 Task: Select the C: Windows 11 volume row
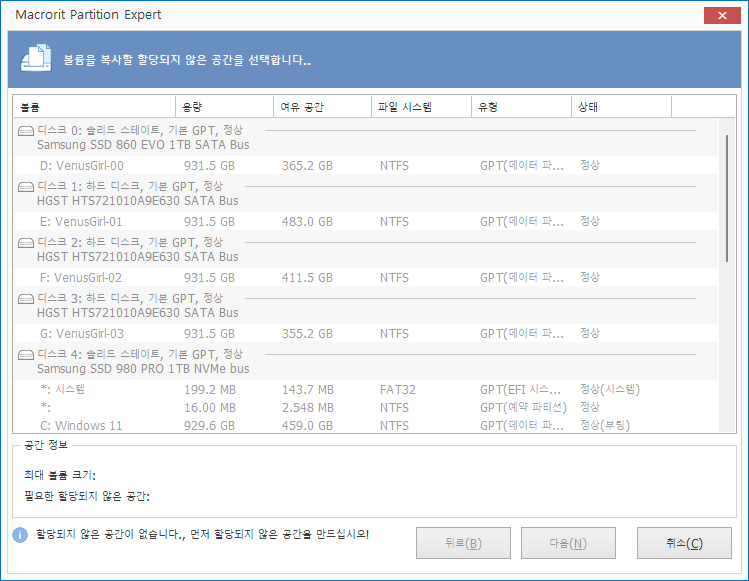[x=366, y=425]
